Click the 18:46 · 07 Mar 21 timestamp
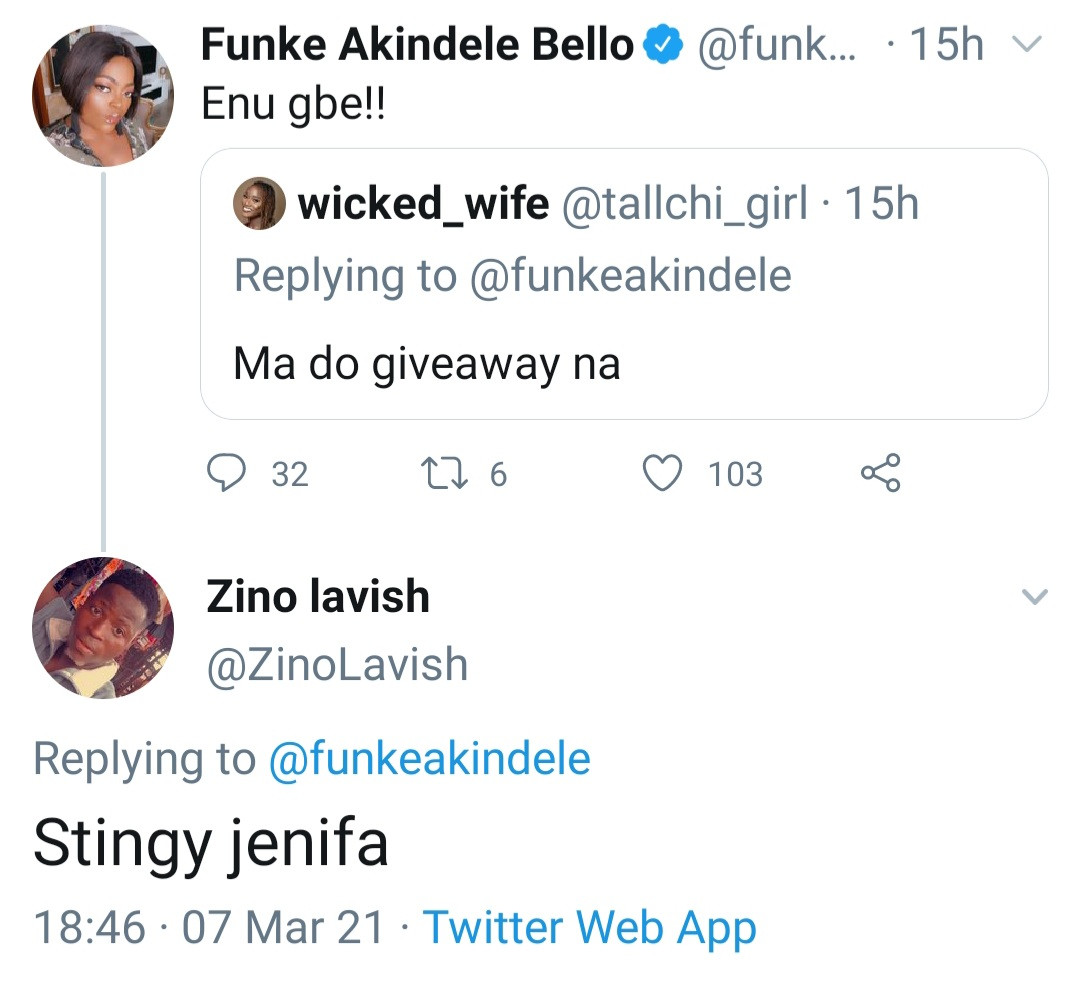 pos(208,928)
